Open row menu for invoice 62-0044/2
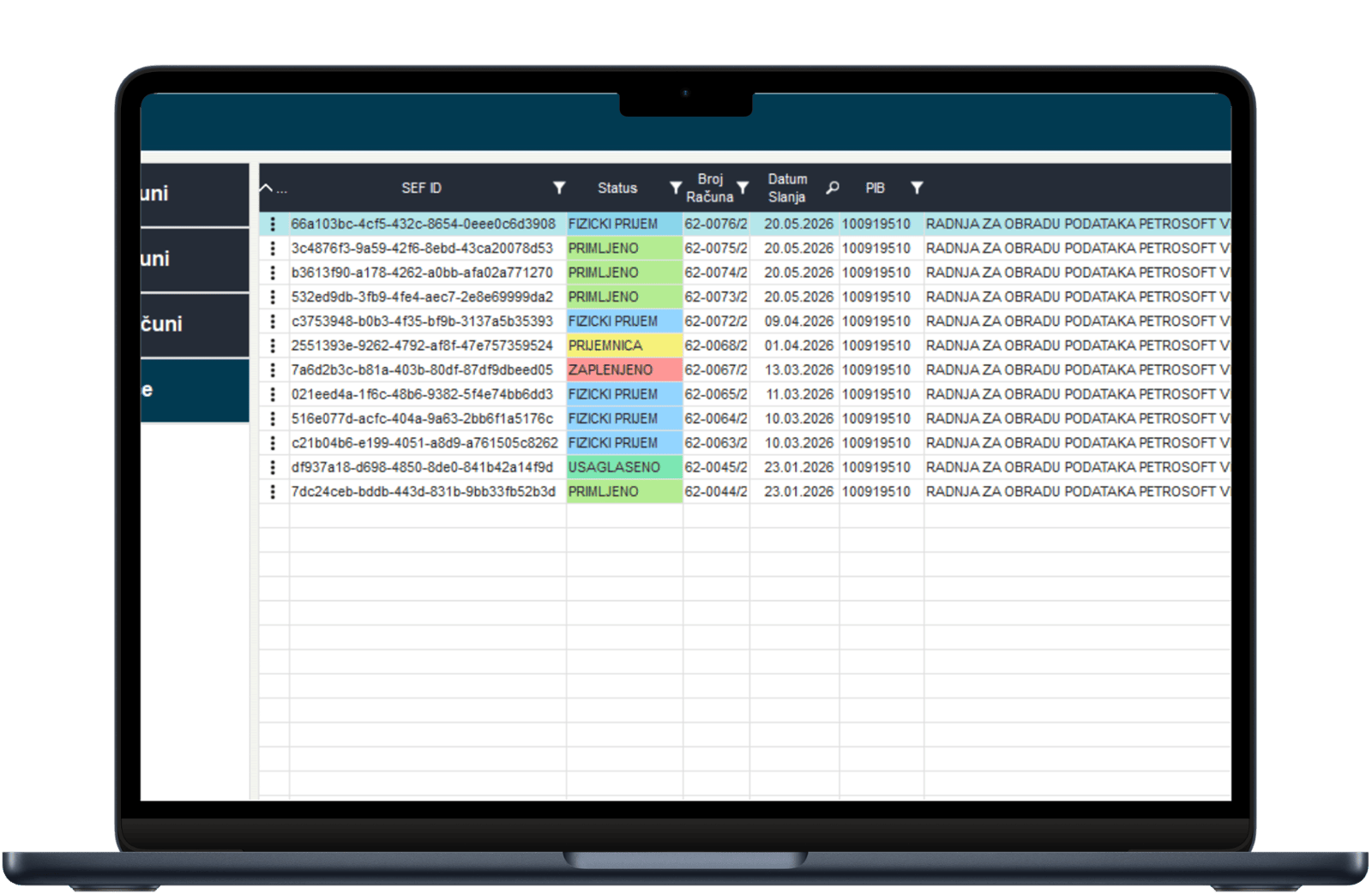The image size is (1372, 894). (273, 492)
